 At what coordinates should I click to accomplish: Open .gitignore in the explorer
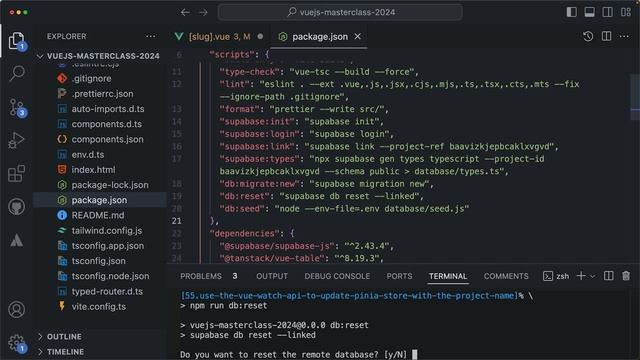point(100,78)
